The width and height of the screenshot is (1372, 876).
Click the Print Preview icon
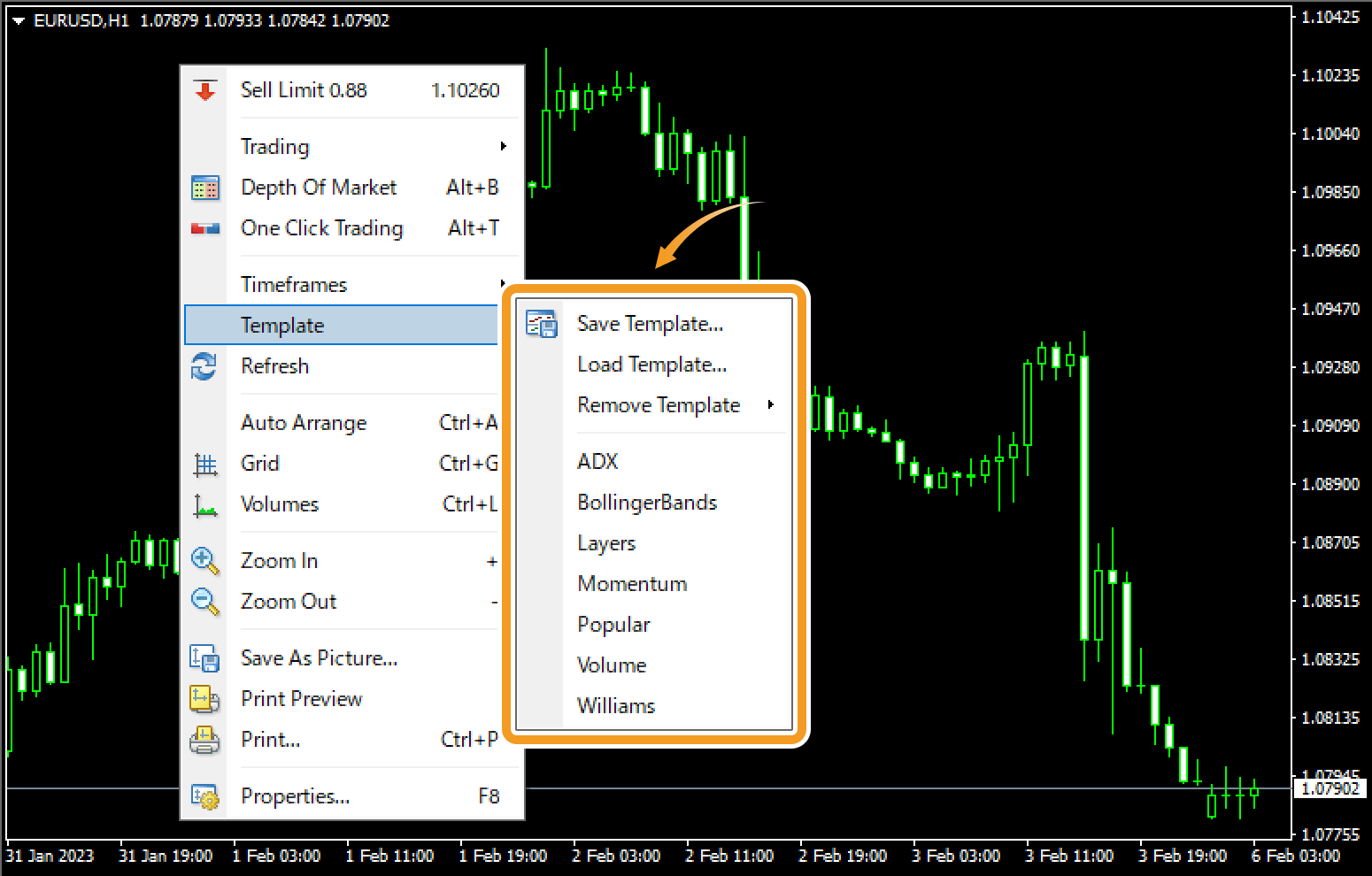coord(205,699)
